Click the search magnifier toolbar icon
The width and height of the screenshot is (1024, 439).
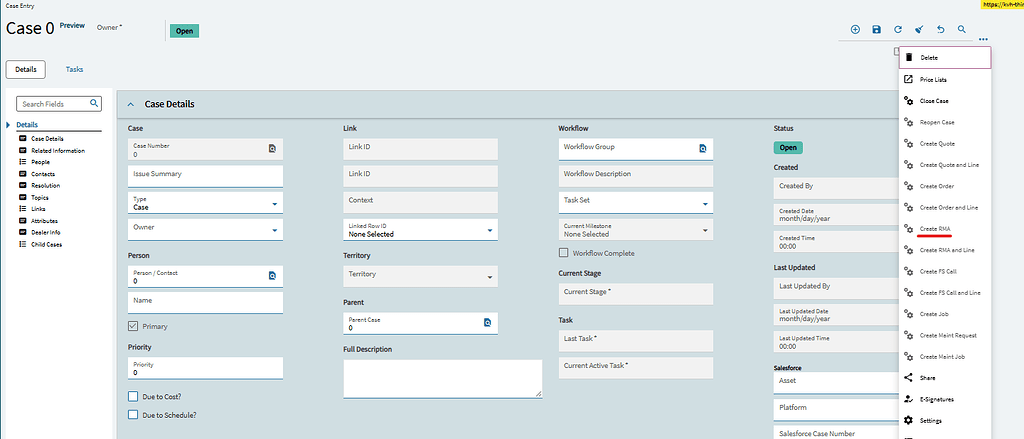coord(961,29)
